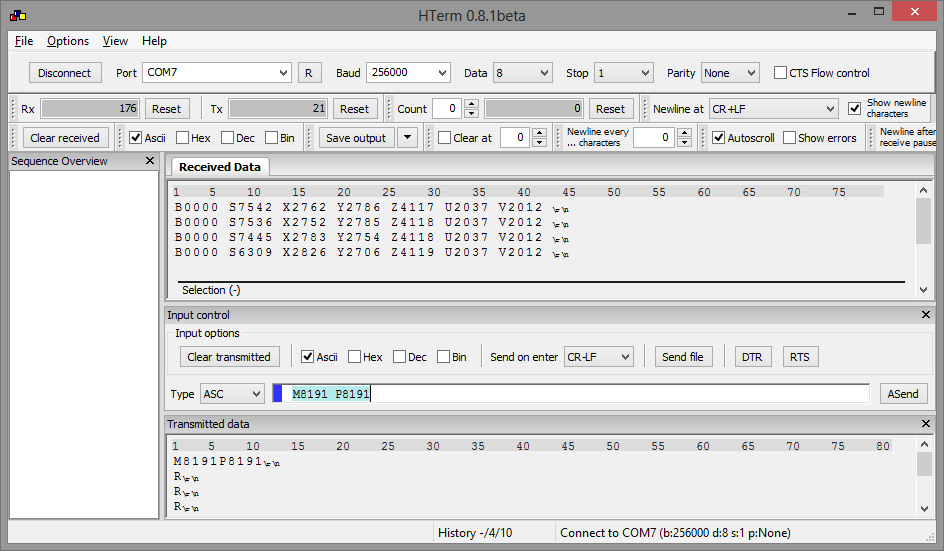This screenshot has width=944, height=551.
Task: Open the Options menu
Action: pos(68,41)
